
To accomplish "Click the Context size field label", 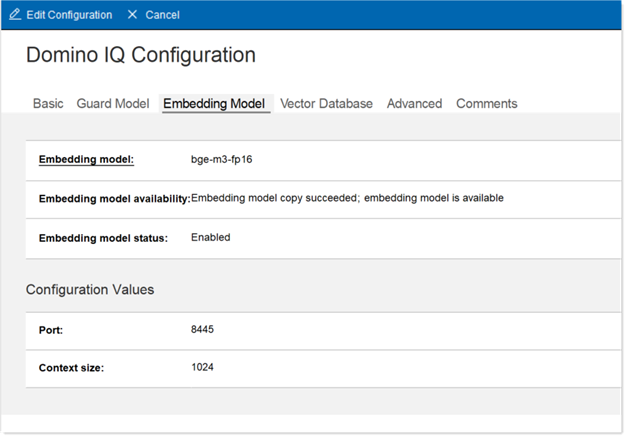I will [x=71, y=368].
